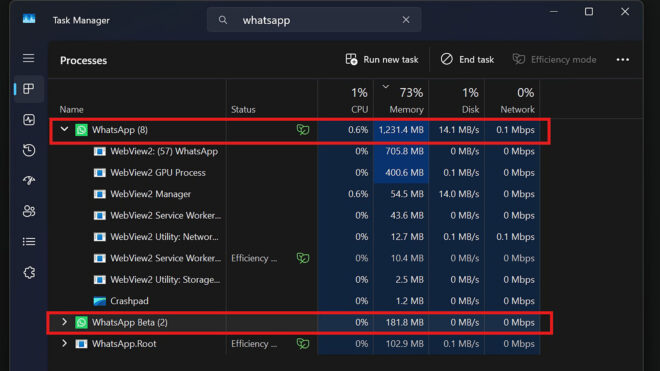Click Run new task button
660x371 pixels.
coord(382,60)
